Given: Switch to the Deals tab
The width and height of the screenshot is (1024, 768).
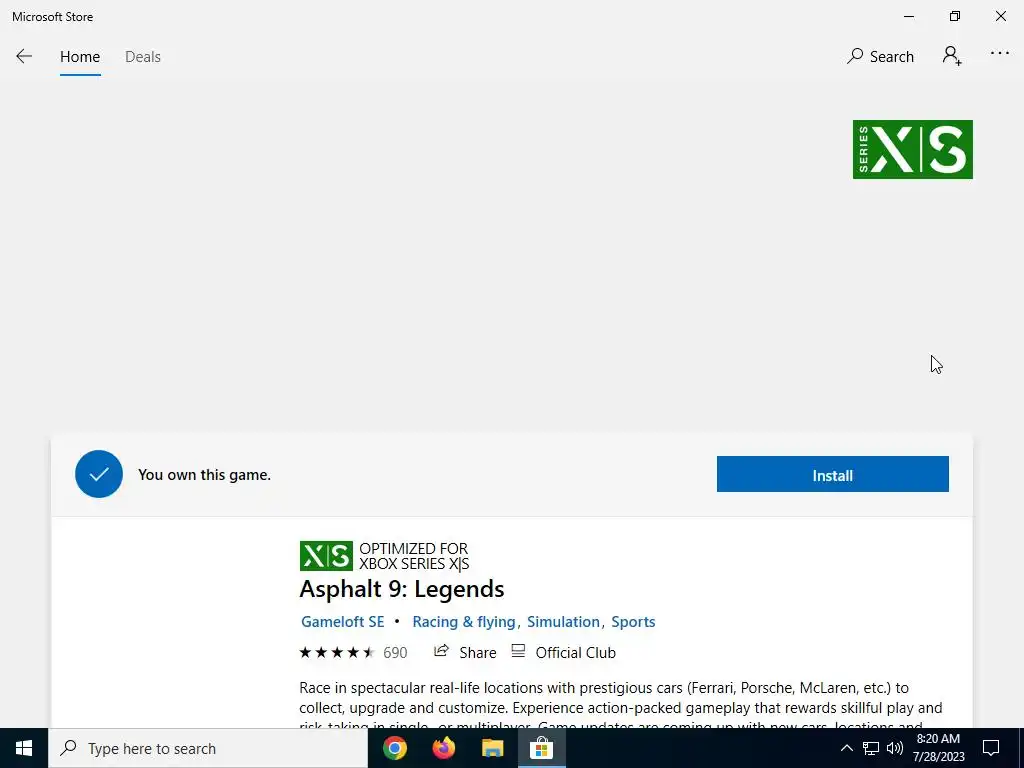Looking at the screenshot, I should click(143, 57).
